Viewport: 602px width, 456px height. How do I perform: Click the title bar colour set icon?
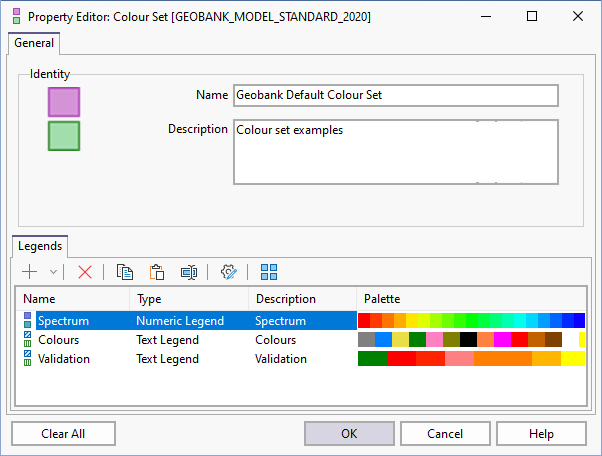pos(17,17)
